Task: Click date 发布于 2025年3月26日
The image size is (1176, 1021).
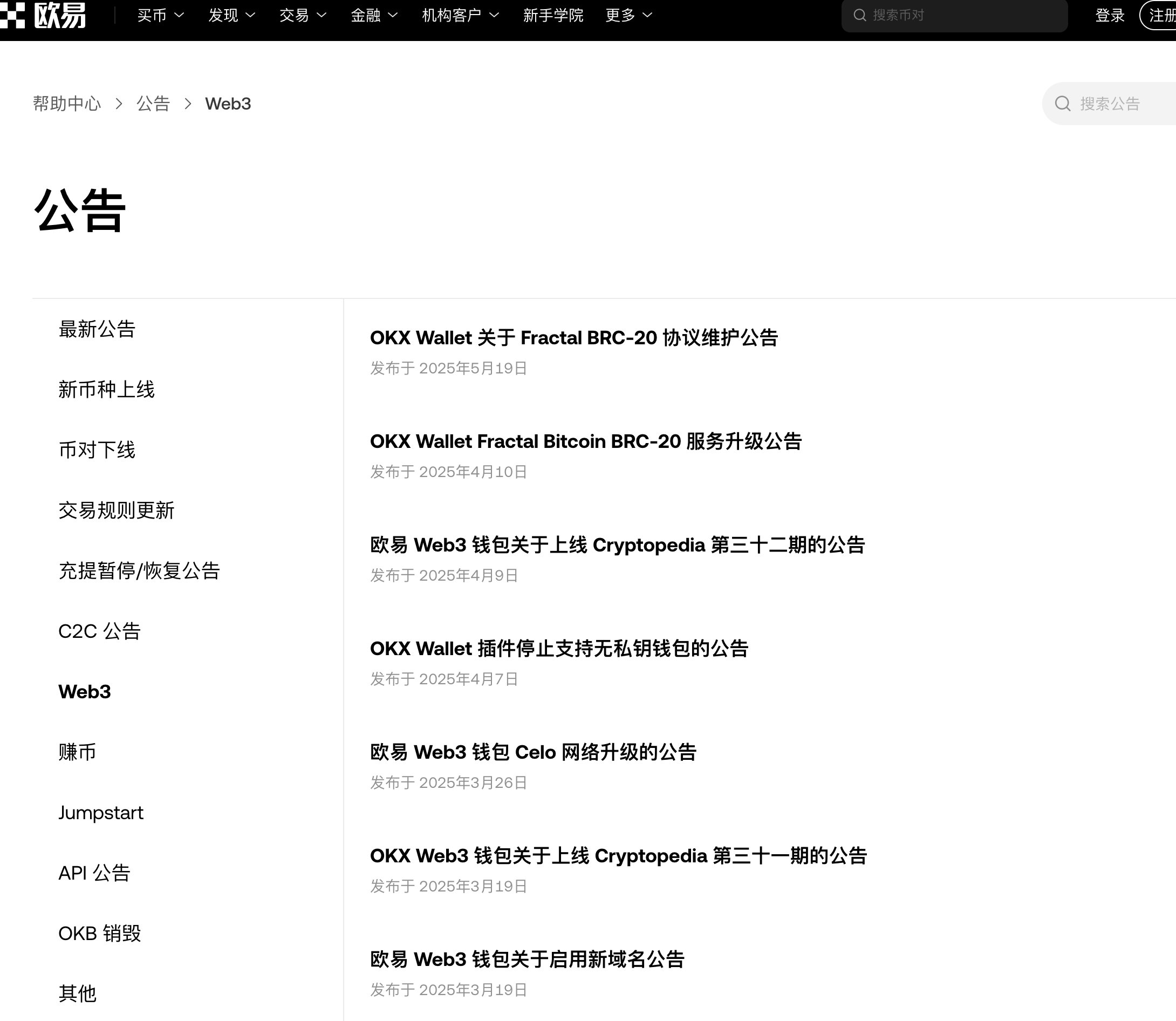Action: point(449,784)
